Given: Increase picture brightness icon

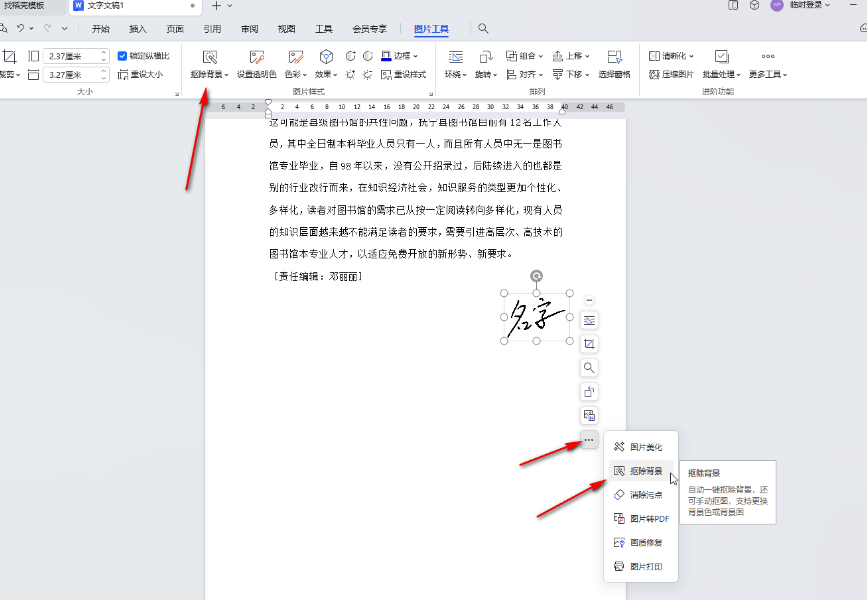Looking at the screenshot, I should coord(351,74).
